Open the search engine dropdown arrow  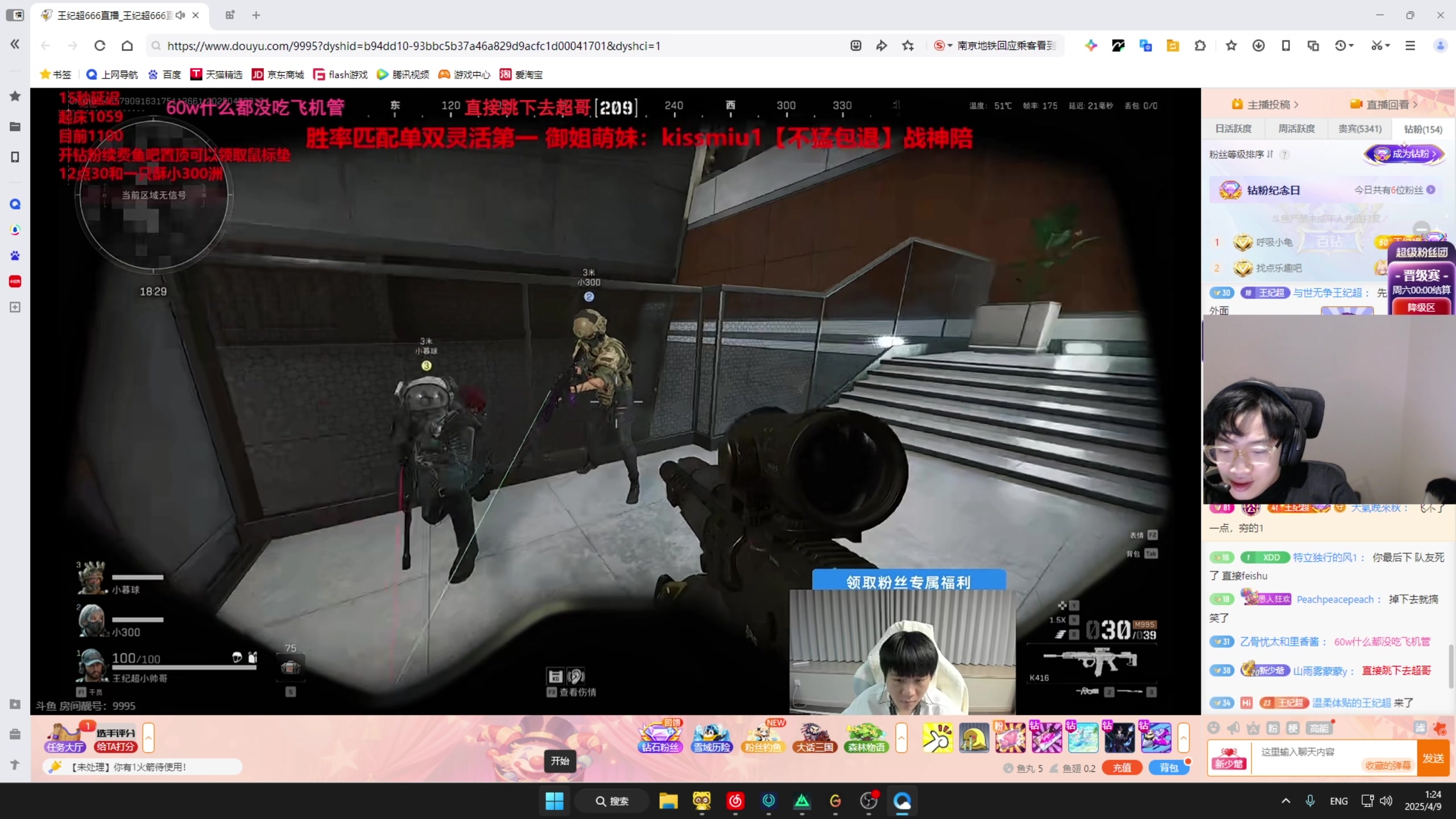click(950, 45)
